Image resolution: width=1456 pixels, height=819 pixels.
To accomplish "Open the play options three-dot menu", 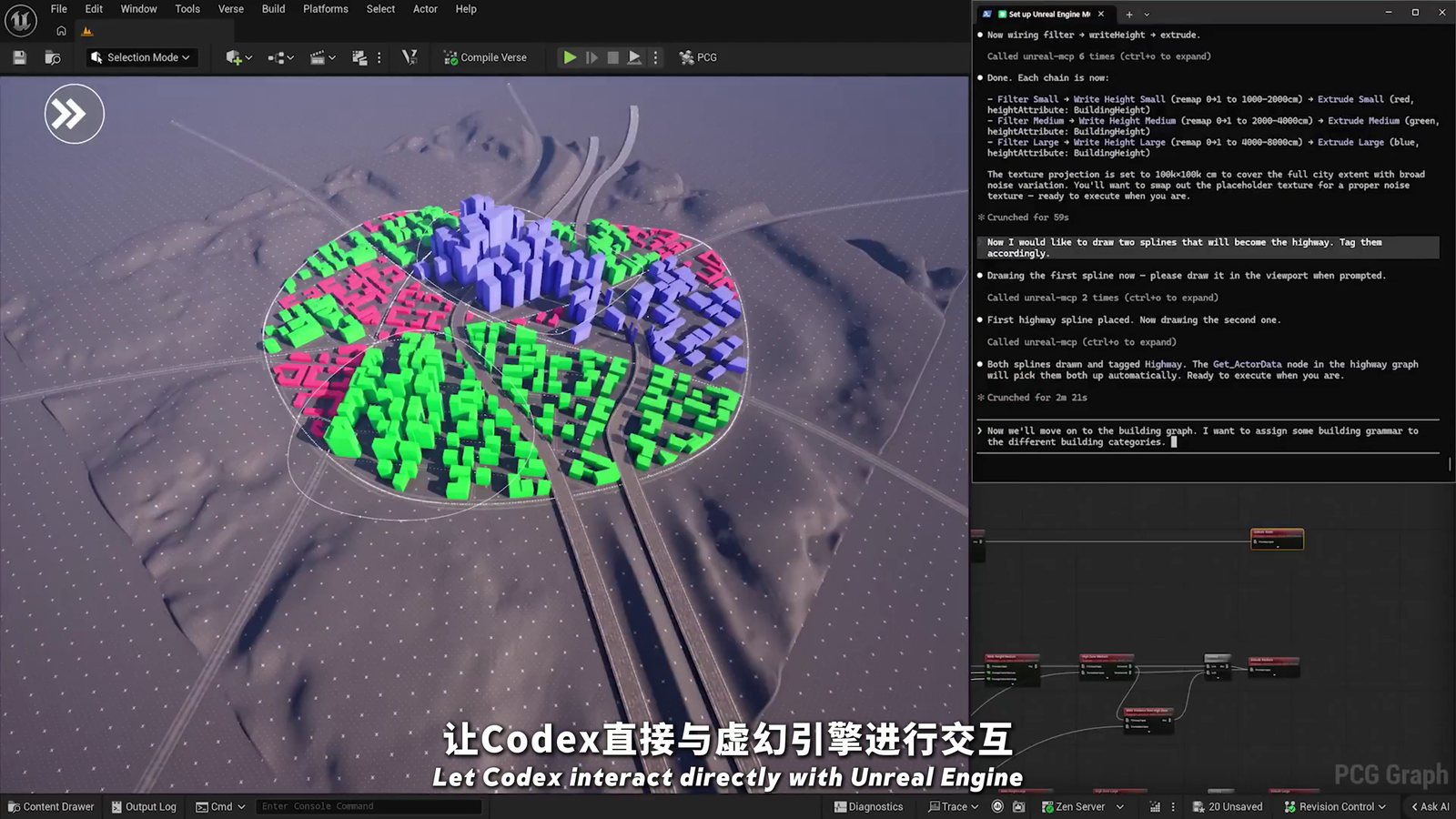I will (x=655, y=57).
